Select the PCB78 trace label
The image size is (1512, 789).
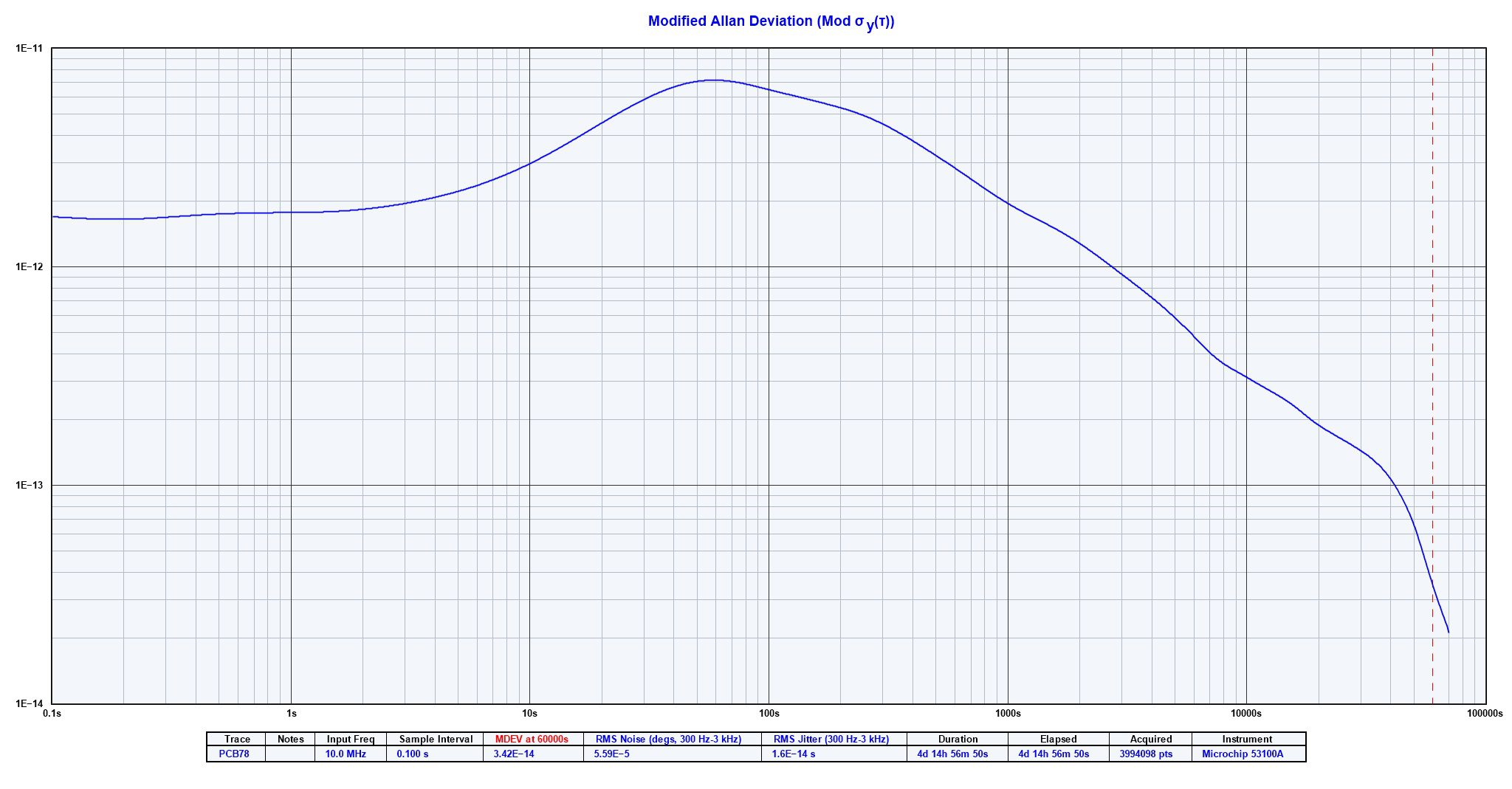(236, 755)
